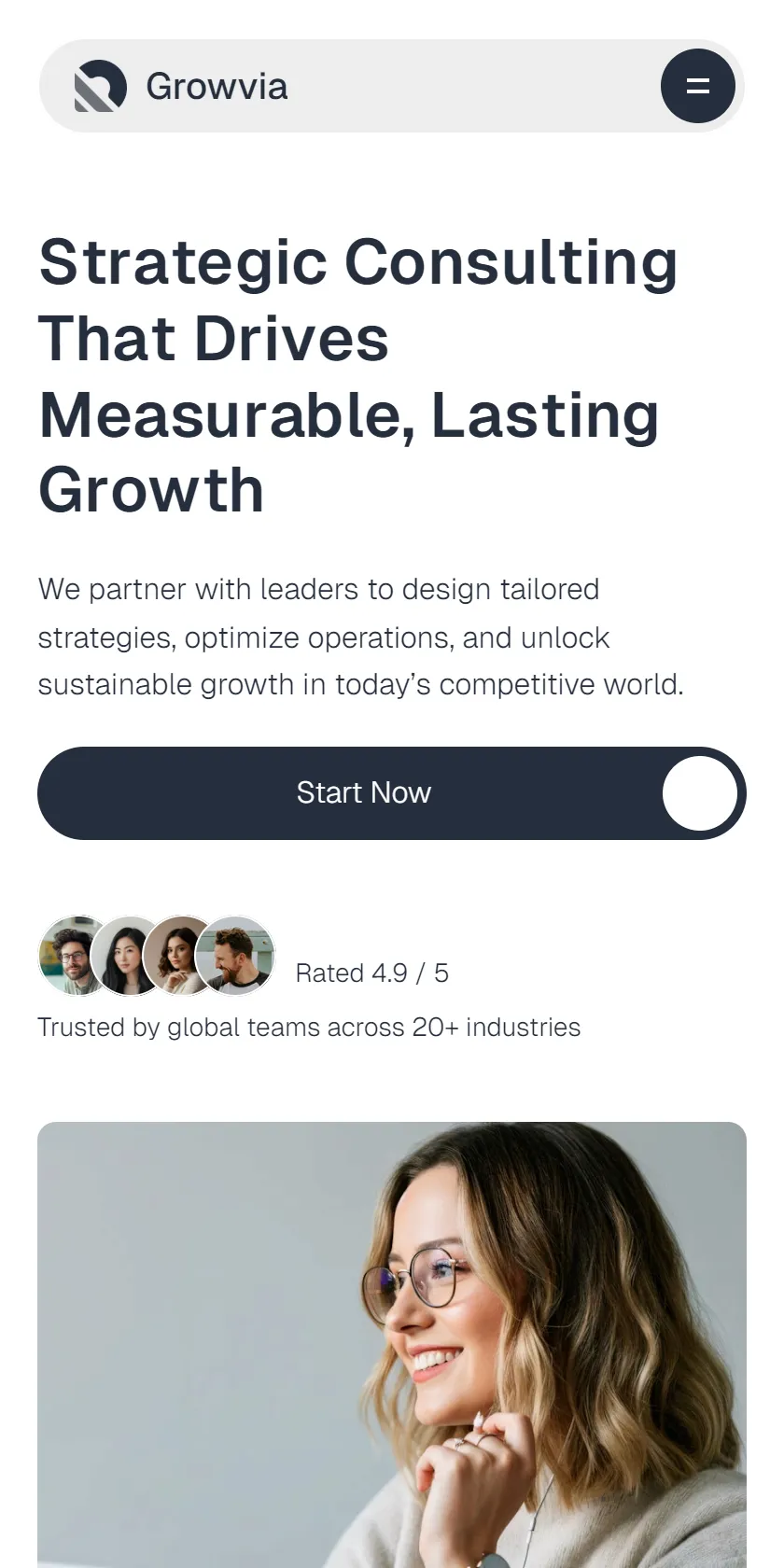This screenshot has width=784, height=1568.
Task: Click the Rated 4.9 / 5 text
Action: (371, 973)
